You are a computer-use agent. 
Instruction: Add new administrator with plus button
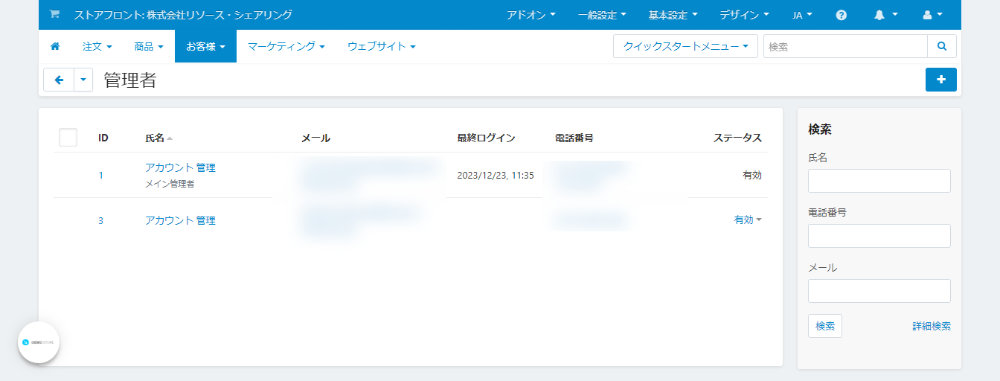coord(941,80)
